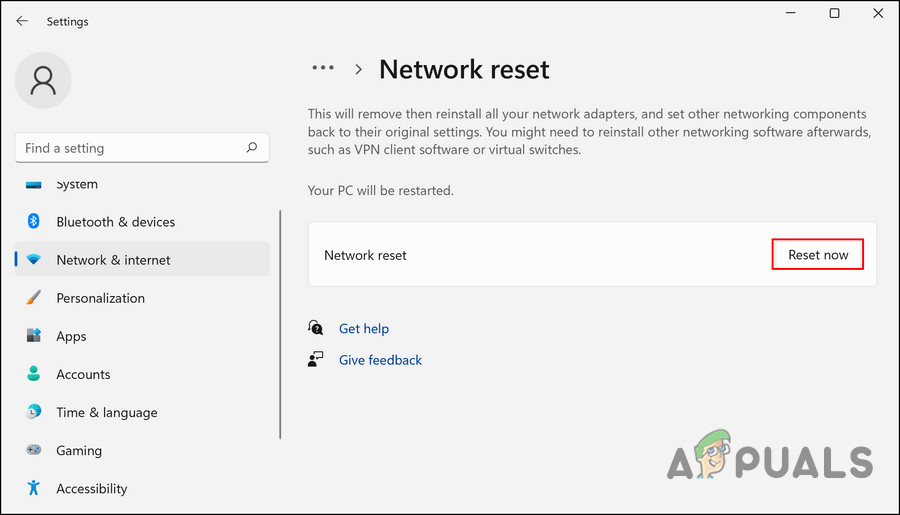Open the Personalization settings page
The width and height of the screenshot is (900, 515).
click(100, 298)
